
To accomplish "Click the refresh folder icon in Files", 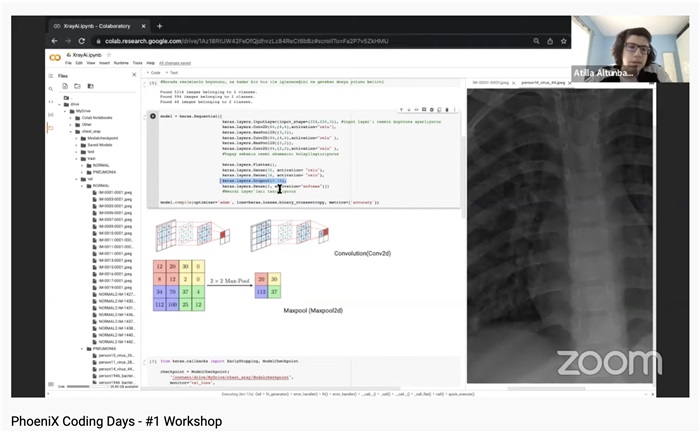I will point(77,86).
